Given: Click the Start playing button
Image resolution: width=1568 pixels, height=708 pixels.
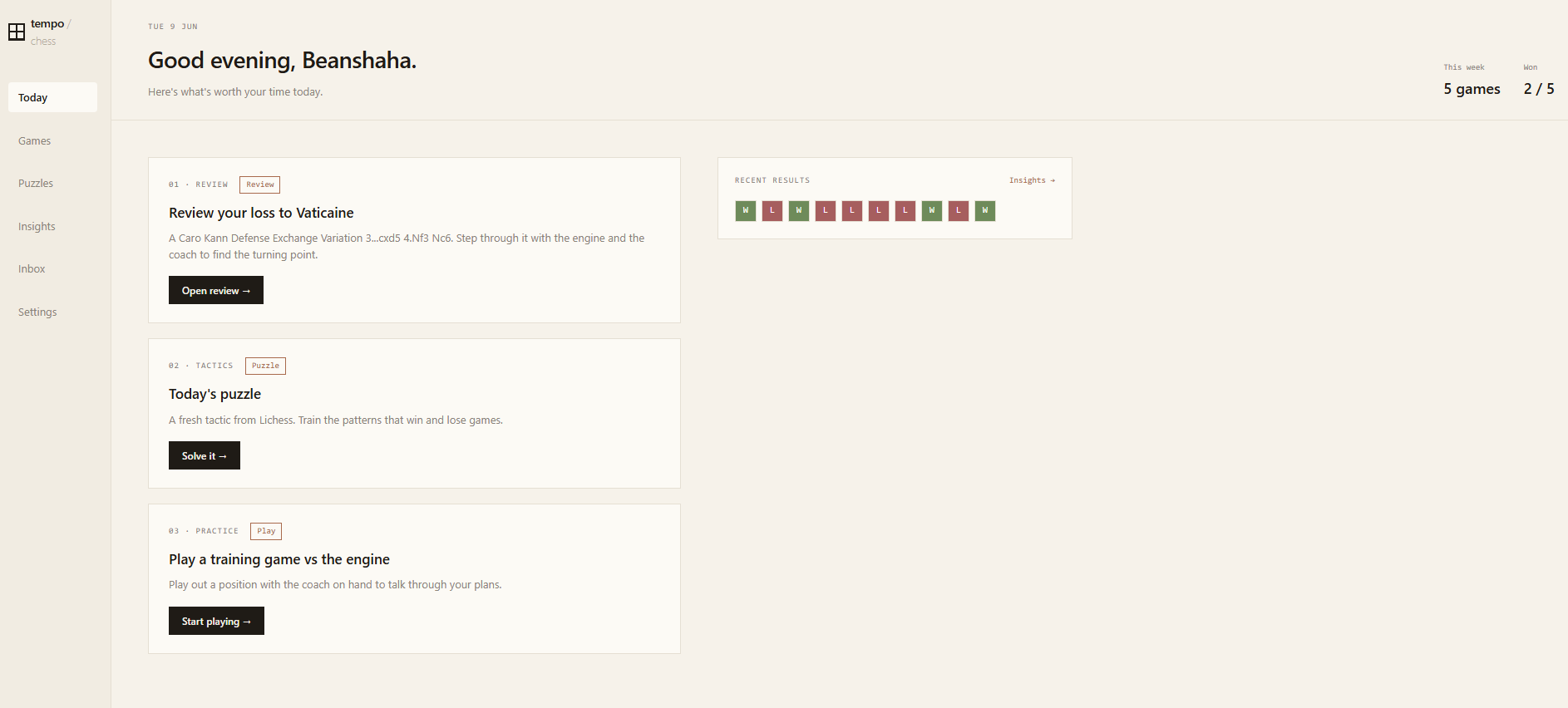Looking at the screenshot, I should (216, 621).
